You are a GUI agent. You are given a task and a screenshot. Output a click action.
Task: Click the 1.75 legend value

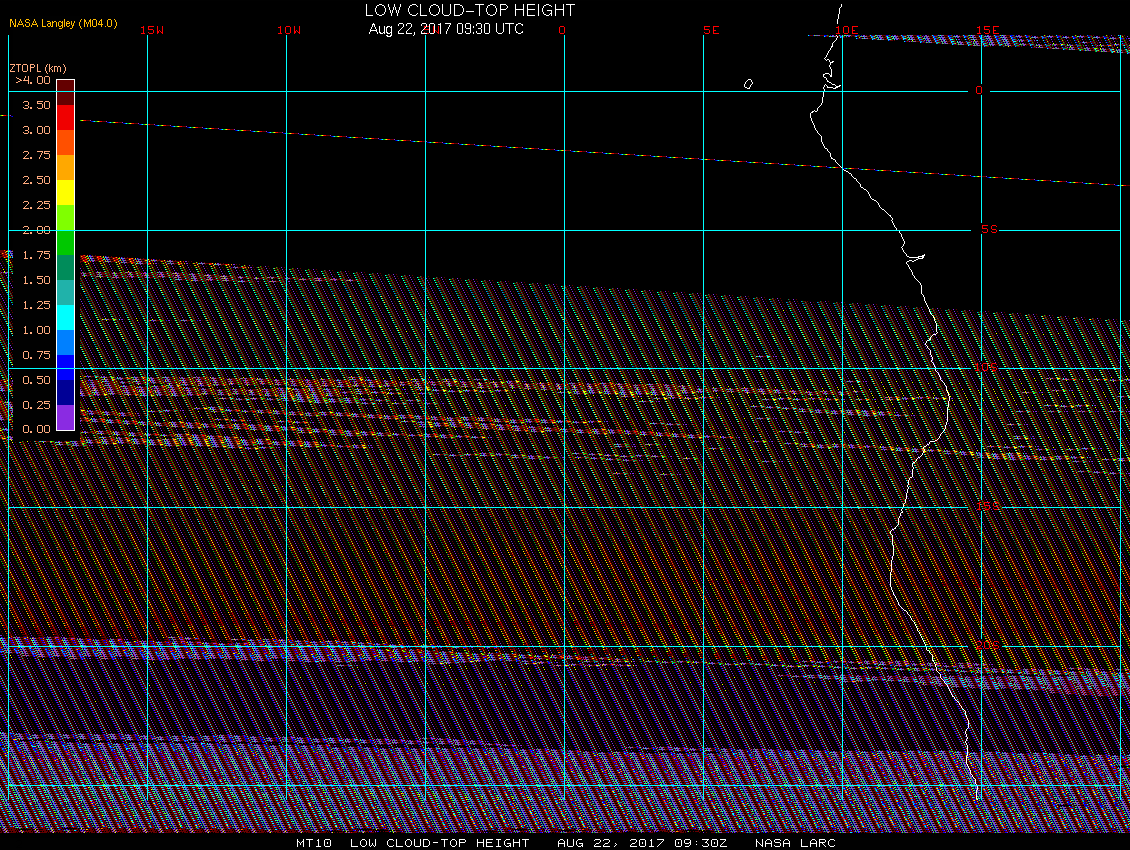click(36, 255)
